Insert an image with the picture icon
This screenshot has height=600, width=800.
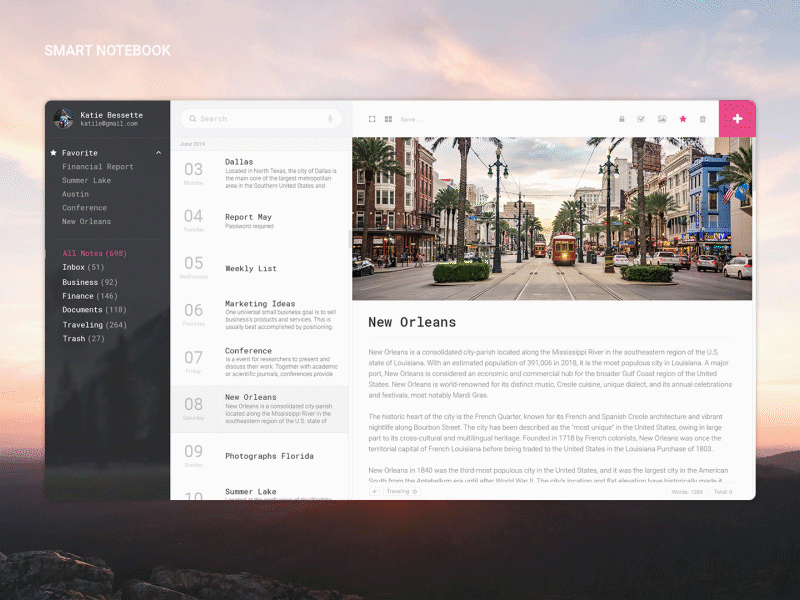point(662,119)
